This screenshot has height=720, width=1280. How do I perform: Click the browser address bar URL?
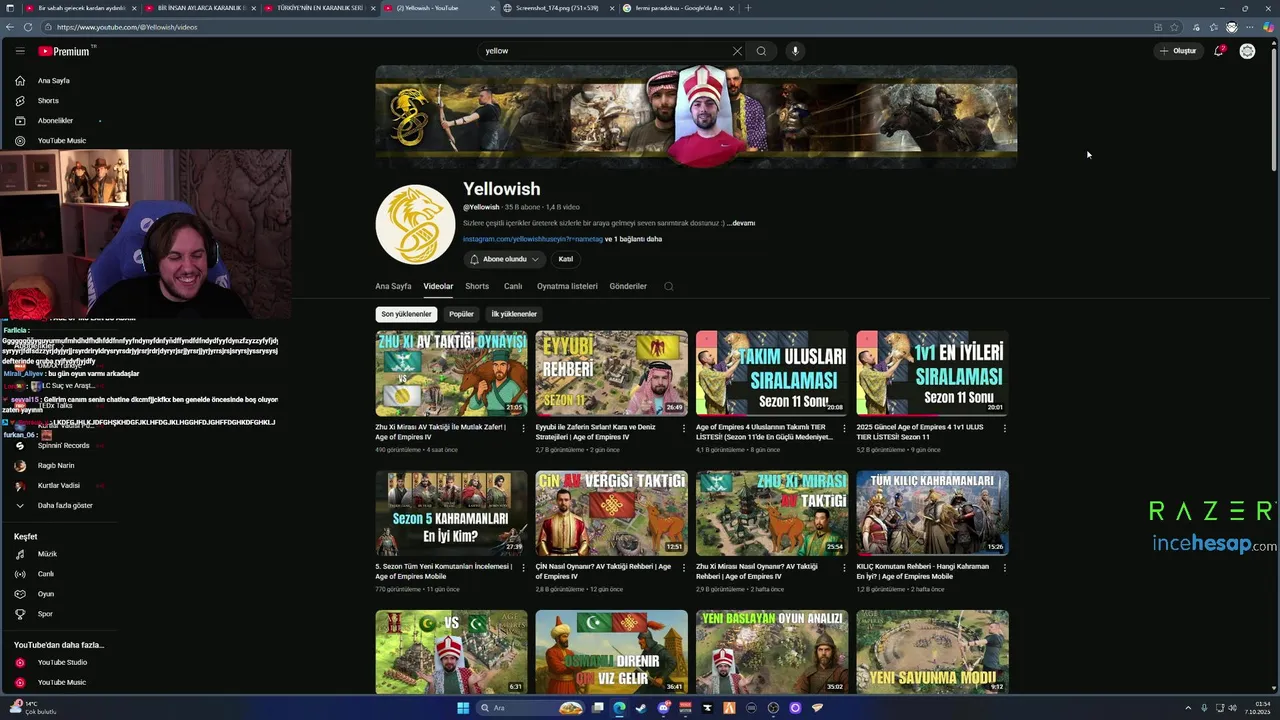[127, 27]
